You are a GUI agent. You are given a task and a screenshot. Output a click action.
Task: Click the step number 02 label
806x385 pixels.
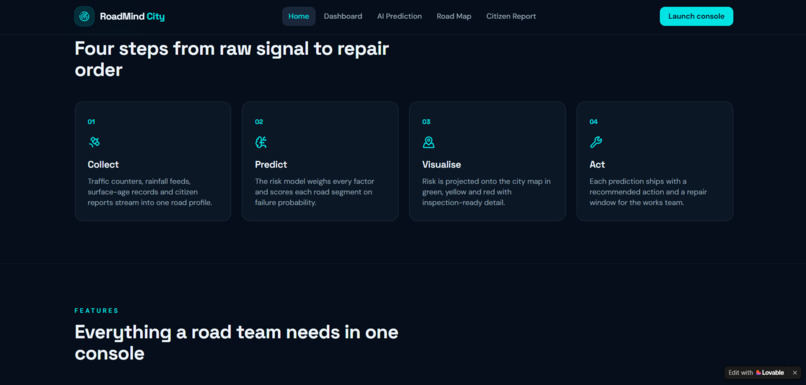[259, 122]
